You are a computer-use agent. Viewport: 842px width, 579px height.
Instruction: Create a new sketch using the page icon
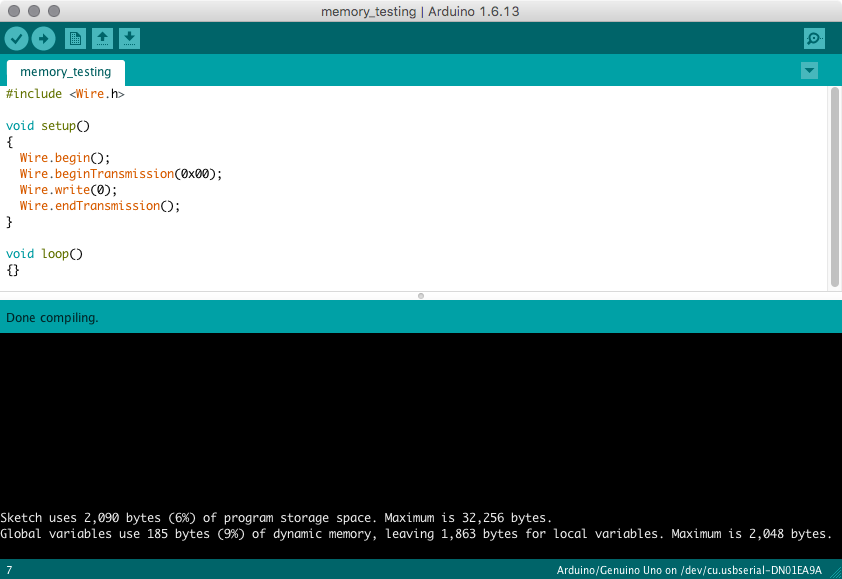[75, 39]
